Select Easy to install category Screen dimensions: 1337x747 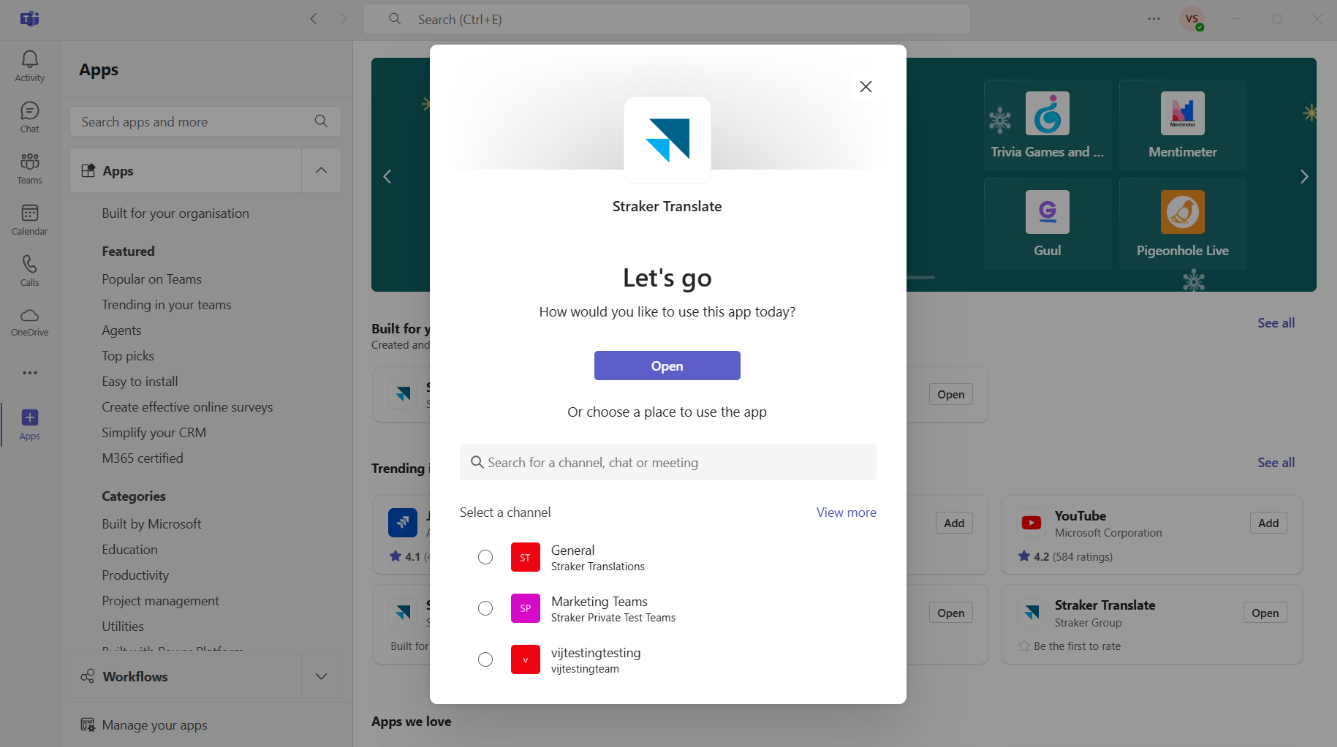tap(140, 381)
